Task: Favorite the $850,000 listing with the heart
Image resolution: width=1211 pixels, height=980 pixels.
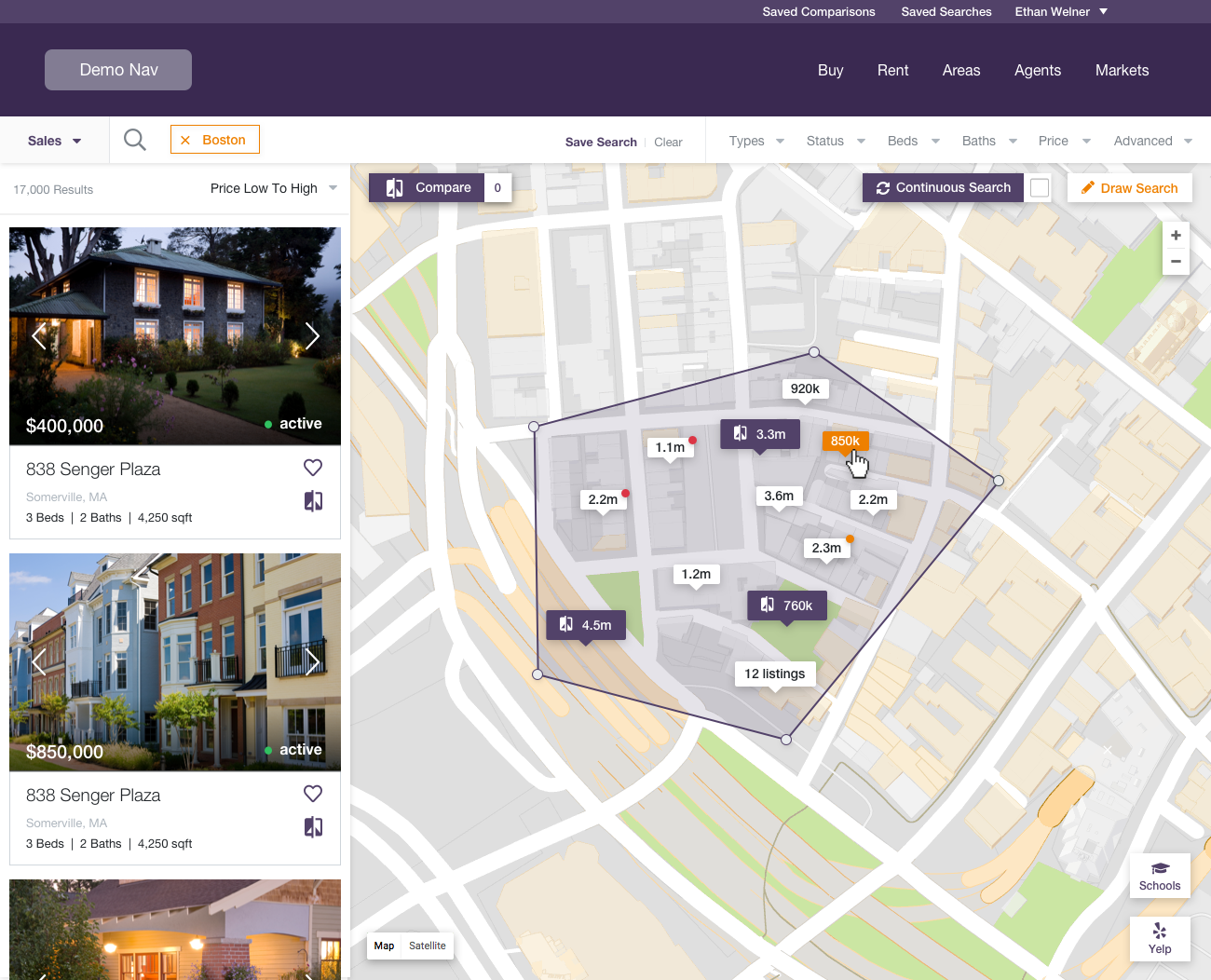Action: (313, 794)
